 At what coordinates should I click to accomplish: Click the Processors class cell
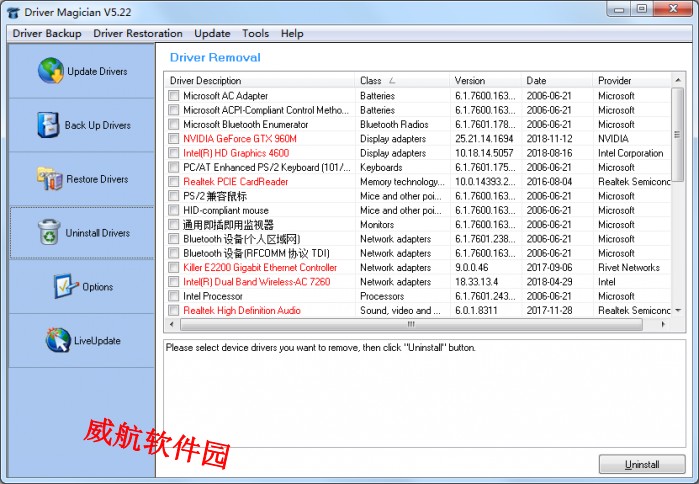(x=382, y=296)
